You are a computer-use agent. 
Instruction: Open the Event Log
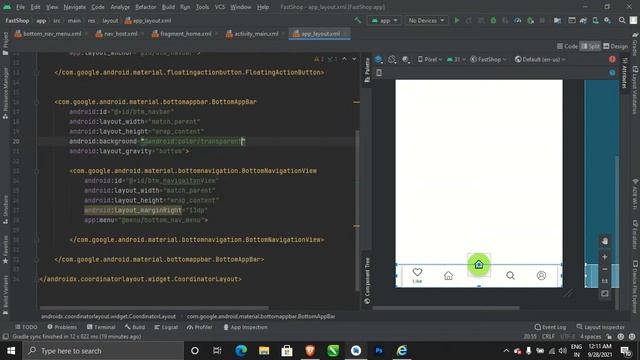pyautogui.click(x=550, y=327)
